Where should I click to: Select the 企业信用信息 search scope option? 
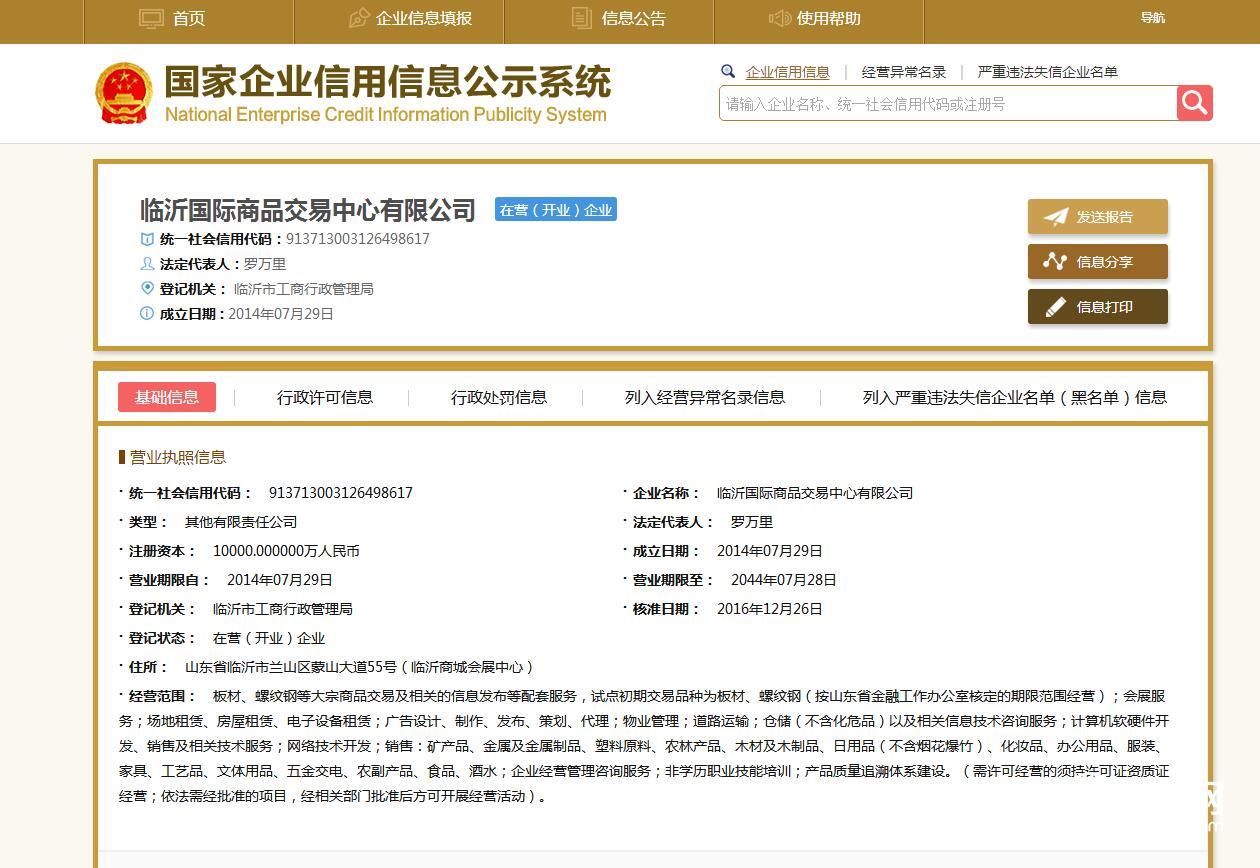[x=786, y=71]
